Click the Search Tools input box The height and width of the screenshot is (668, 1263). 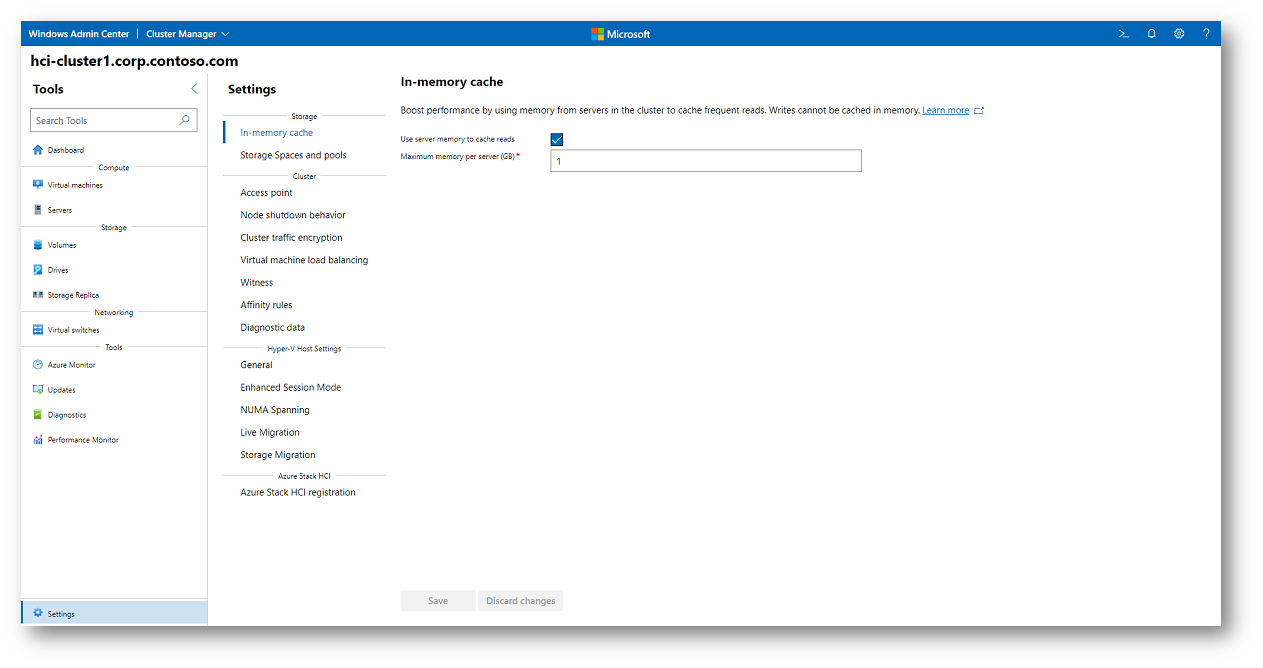tap(105, 120)
